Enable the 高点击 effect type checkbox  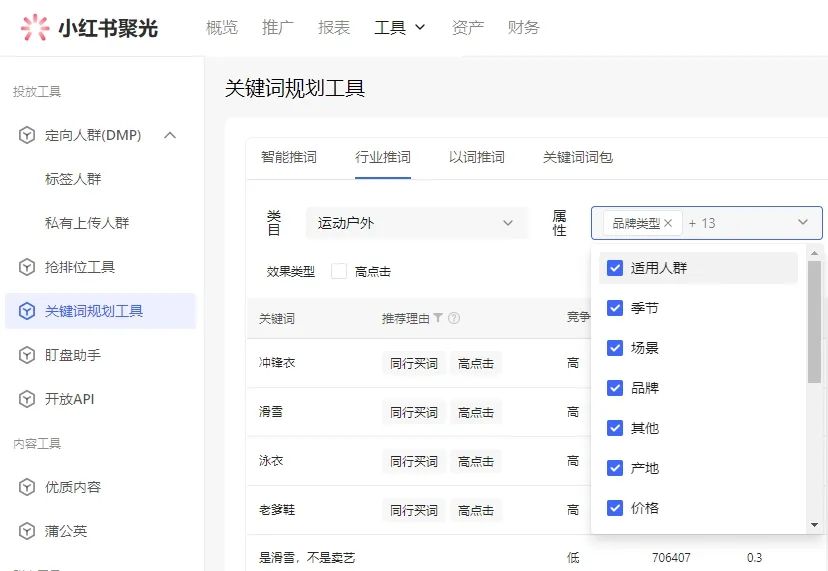coord(339,271)
